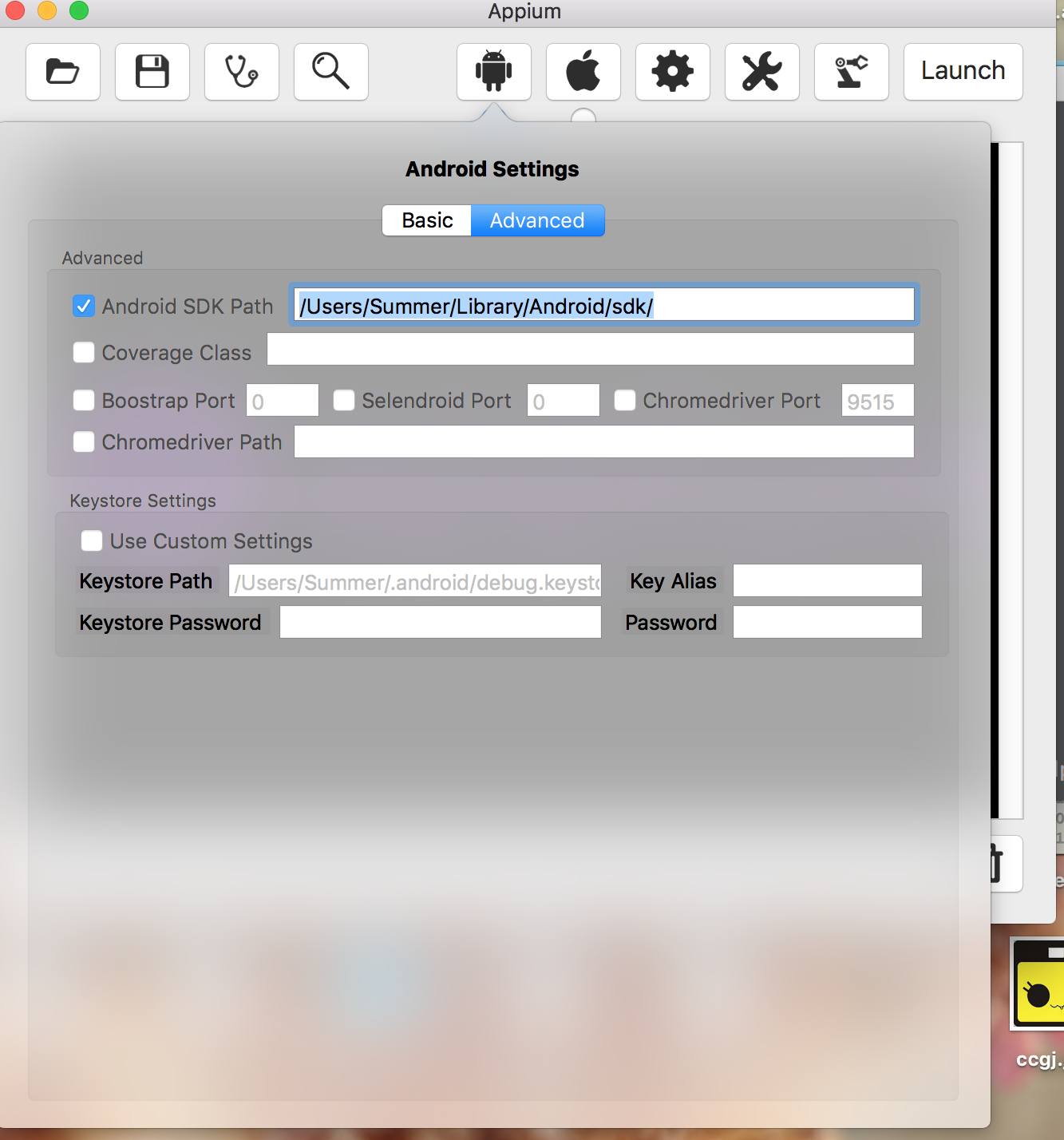The image size is (1064, 1140).
Task: Click the save floppy disk icon
Action: click(x=152, y=72)
